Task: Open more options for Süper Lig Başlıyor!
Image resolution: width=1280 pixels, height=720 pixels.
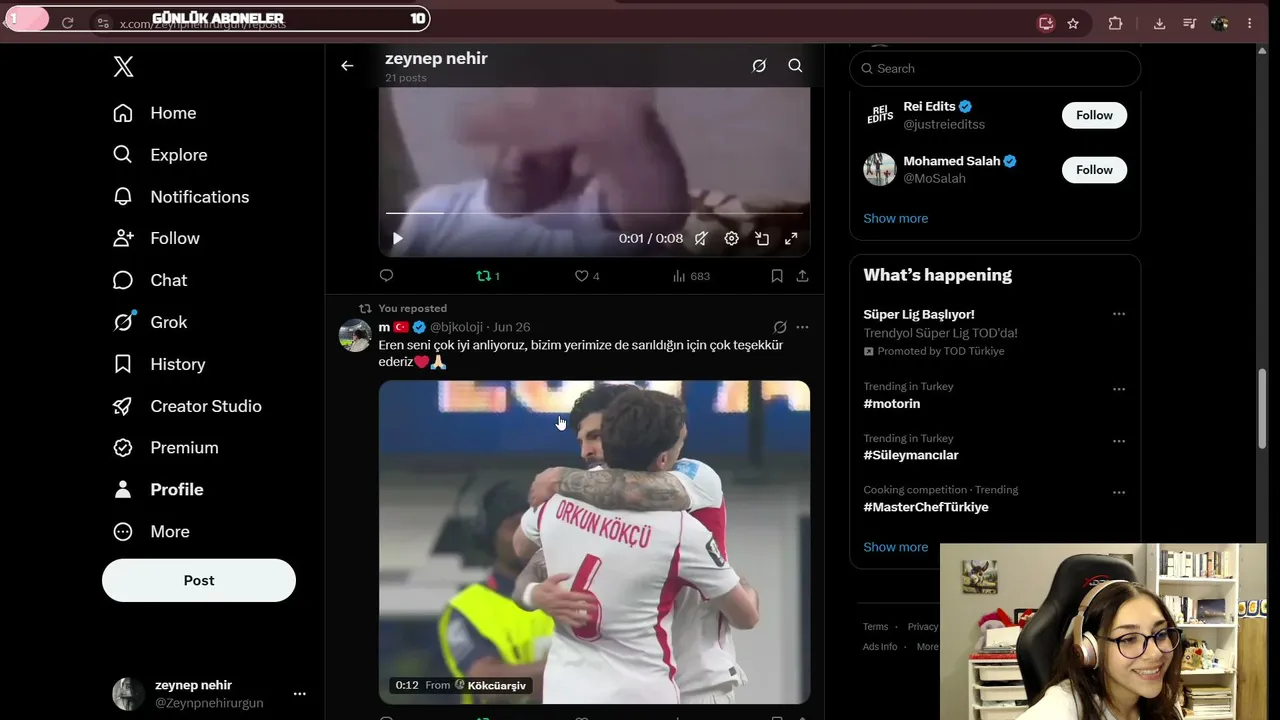Action: click(1119, 314)
